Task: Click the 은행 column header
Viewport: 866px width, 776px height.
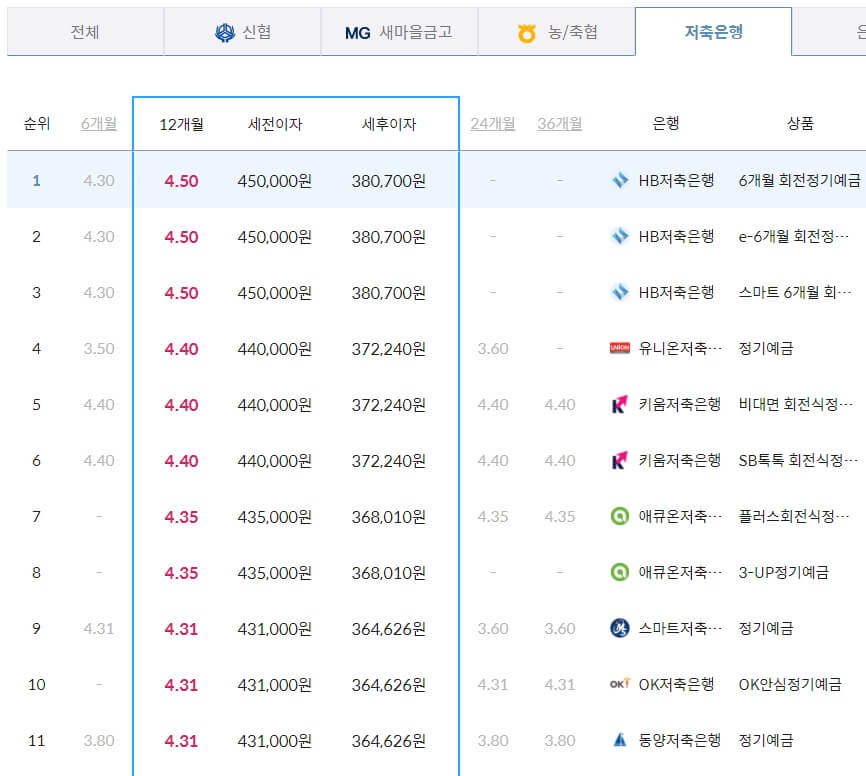Action: point(666,123)
